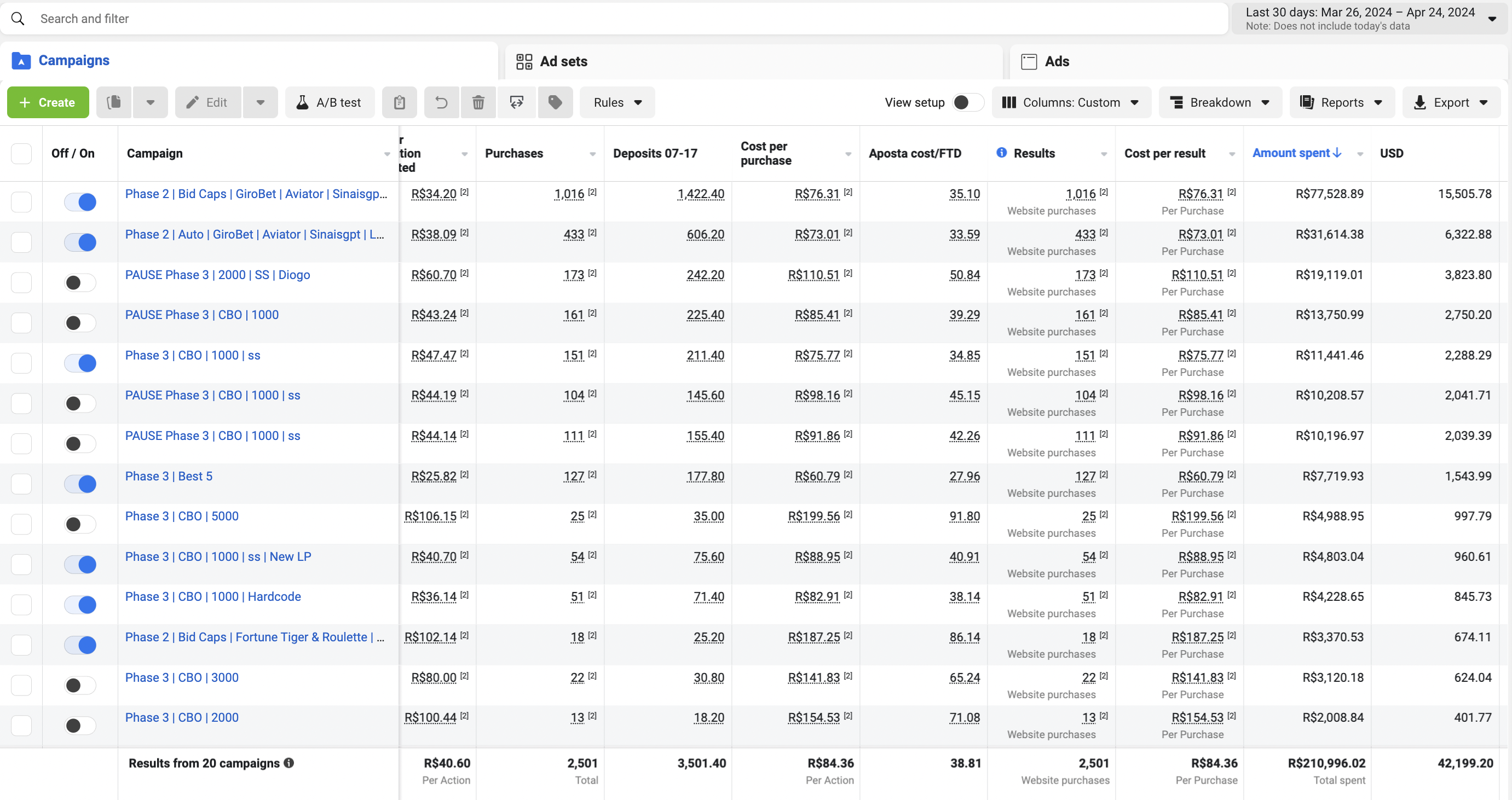1512x800 pixels.
Task: Click the preview share icon next to trash
Action: [x=517, y=103]
